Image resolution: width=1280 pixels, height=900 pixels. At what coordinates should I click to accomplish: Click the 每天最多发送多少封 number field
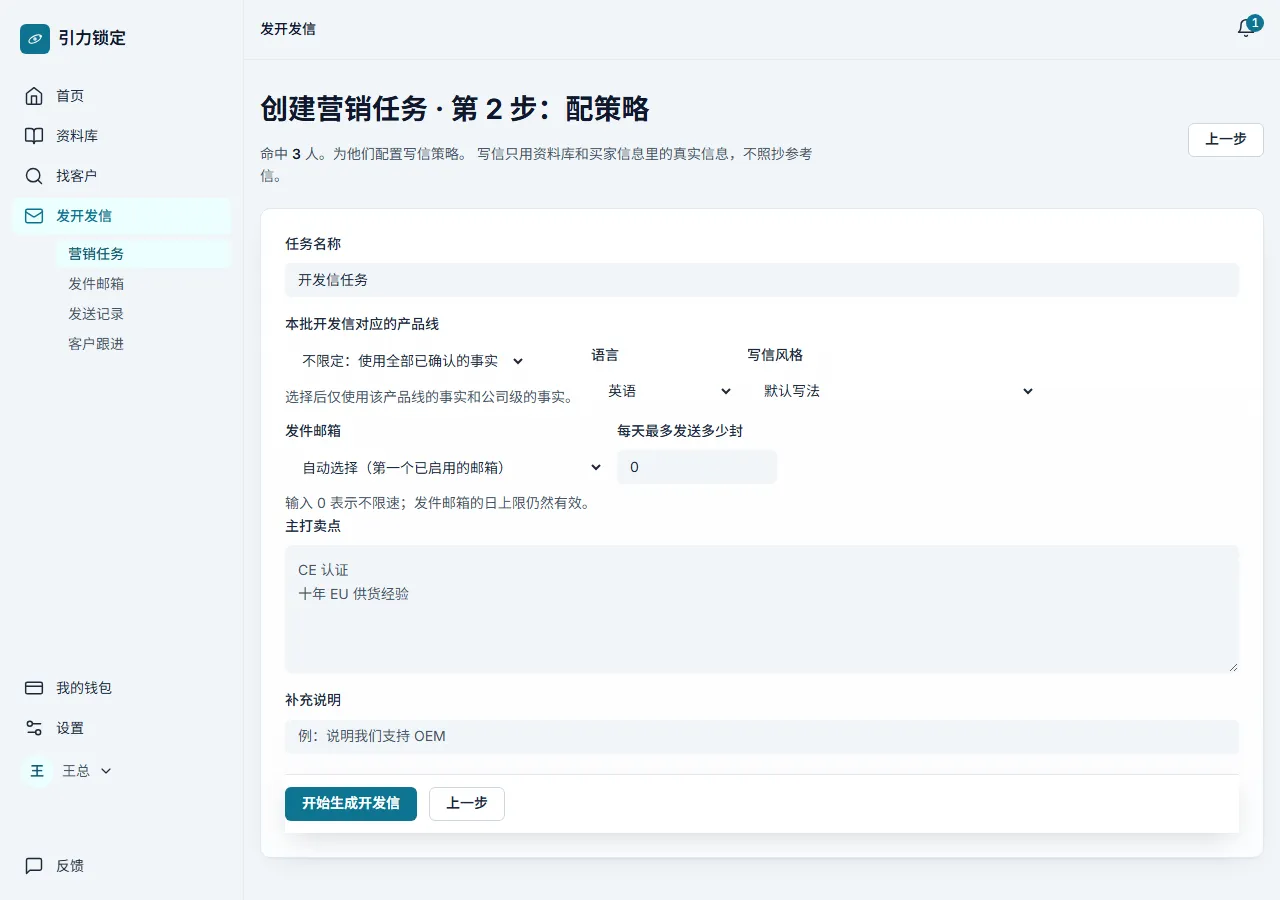click(697, 467)
